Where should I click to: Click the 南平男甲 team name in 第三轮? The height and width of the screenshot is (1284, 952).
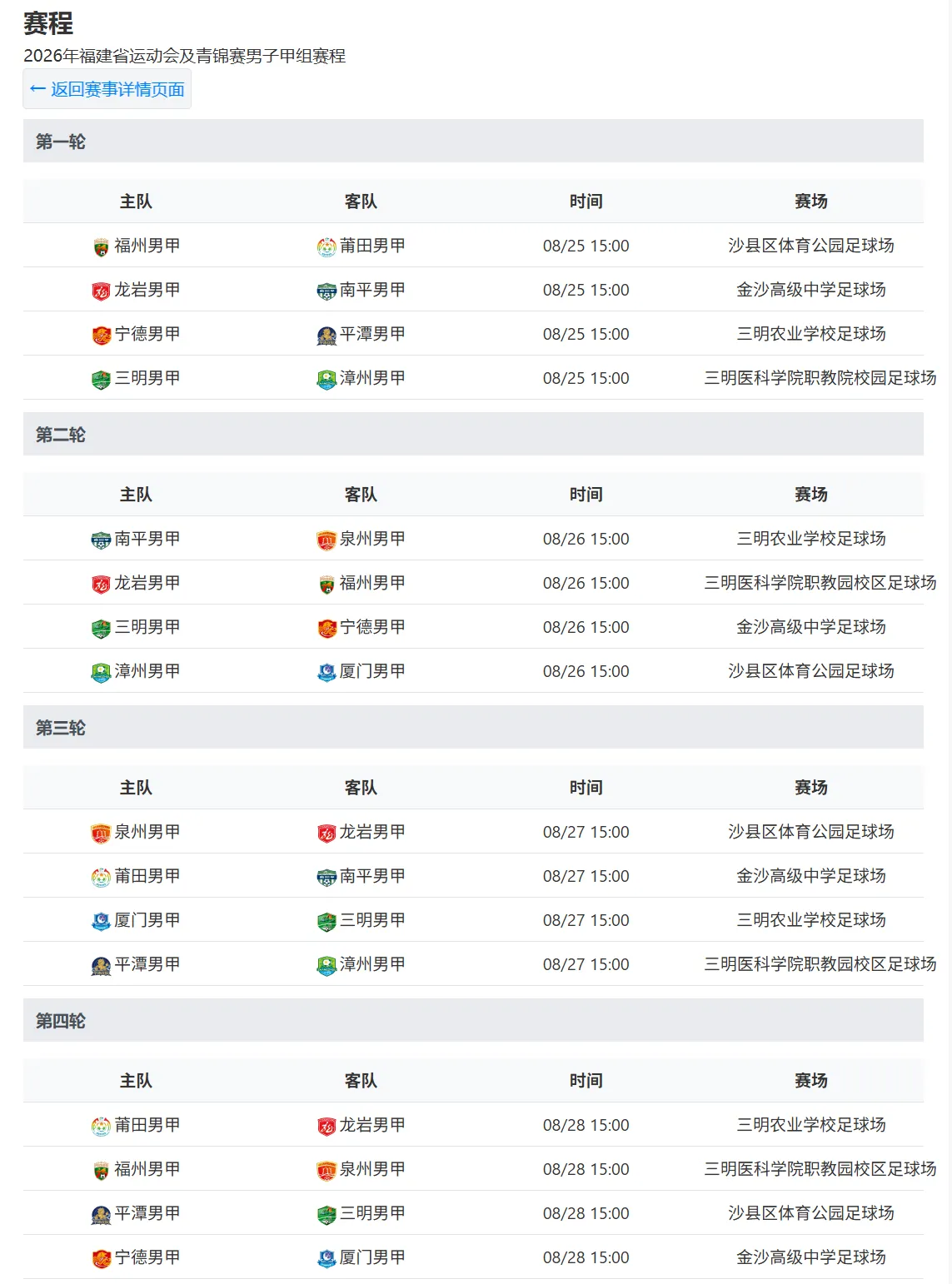tap(372, 875)
